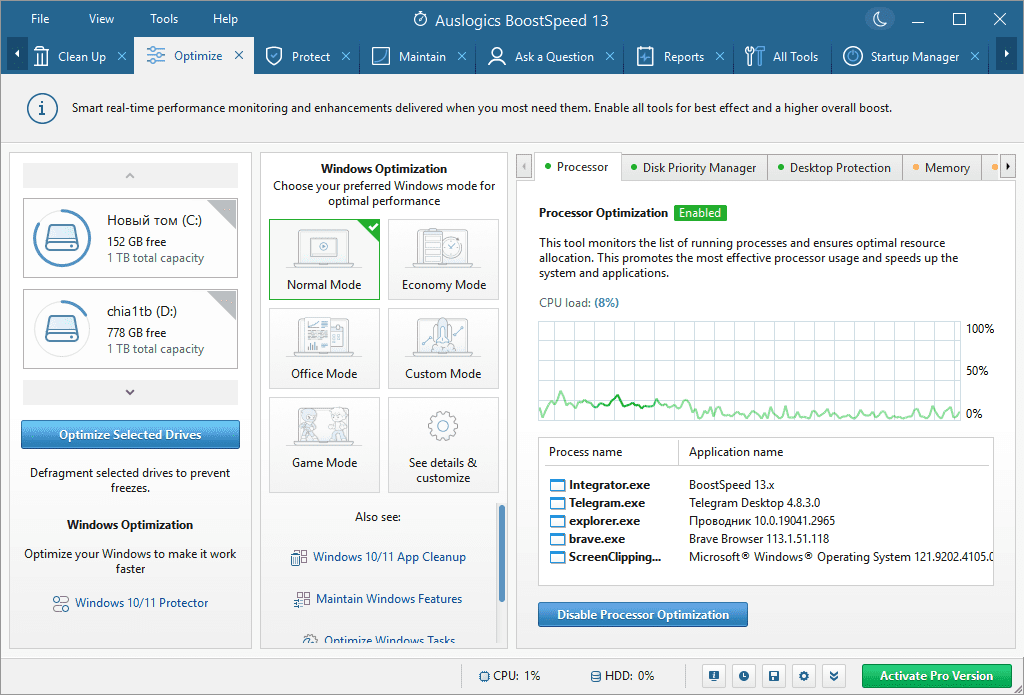Open the Startup Manager tab
The height and width of the screenshot is (695, 1024).
901,57
